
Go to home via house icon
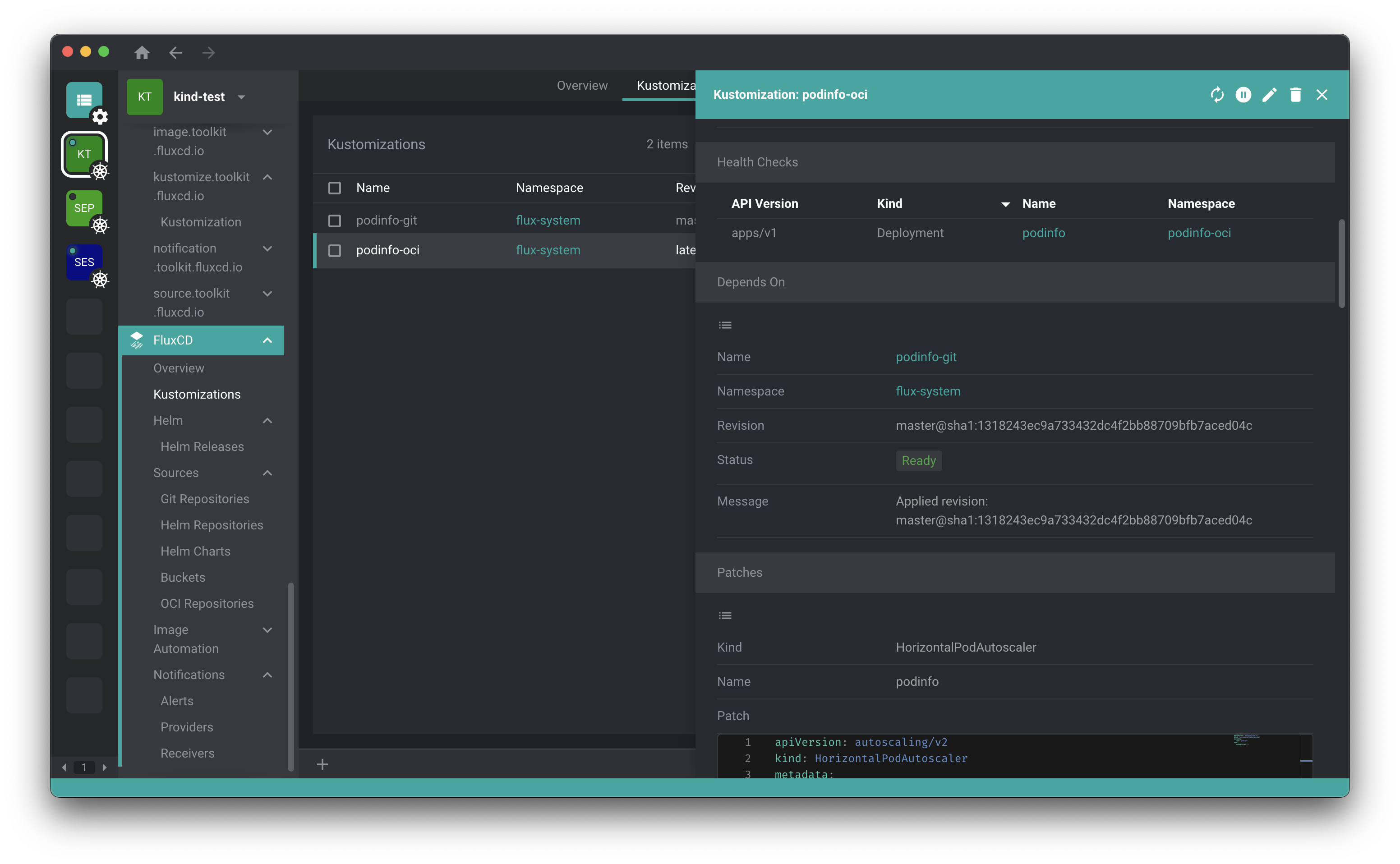point(142,53)
